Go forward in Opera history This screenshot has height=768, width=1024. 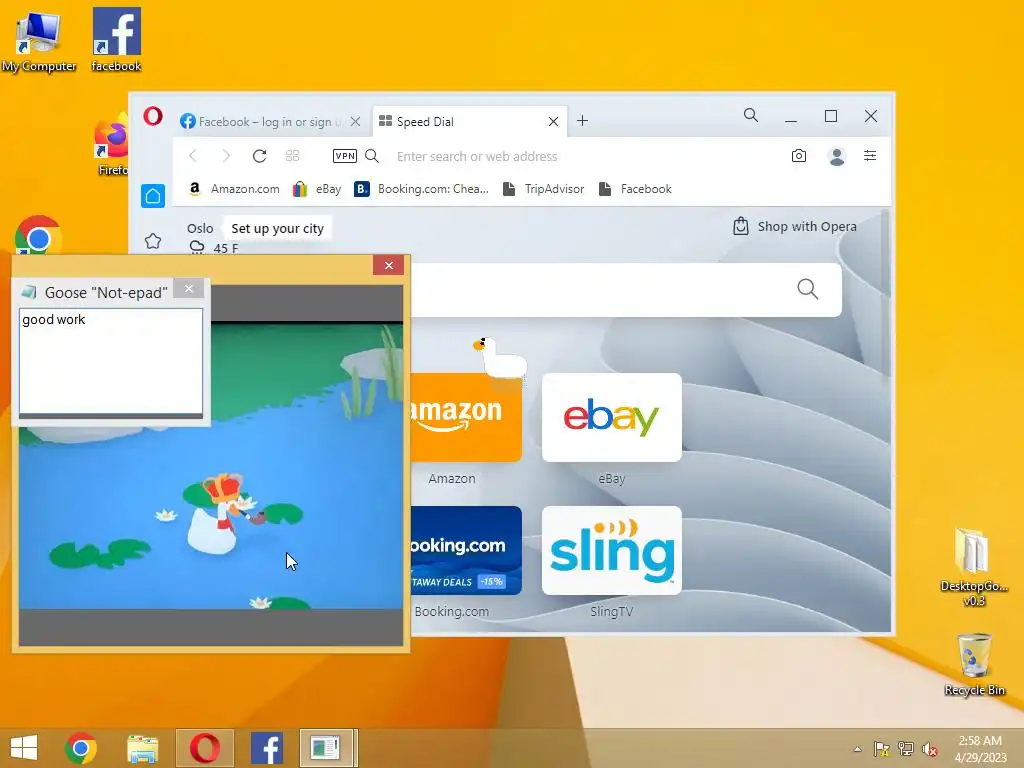tap(226, 156)
